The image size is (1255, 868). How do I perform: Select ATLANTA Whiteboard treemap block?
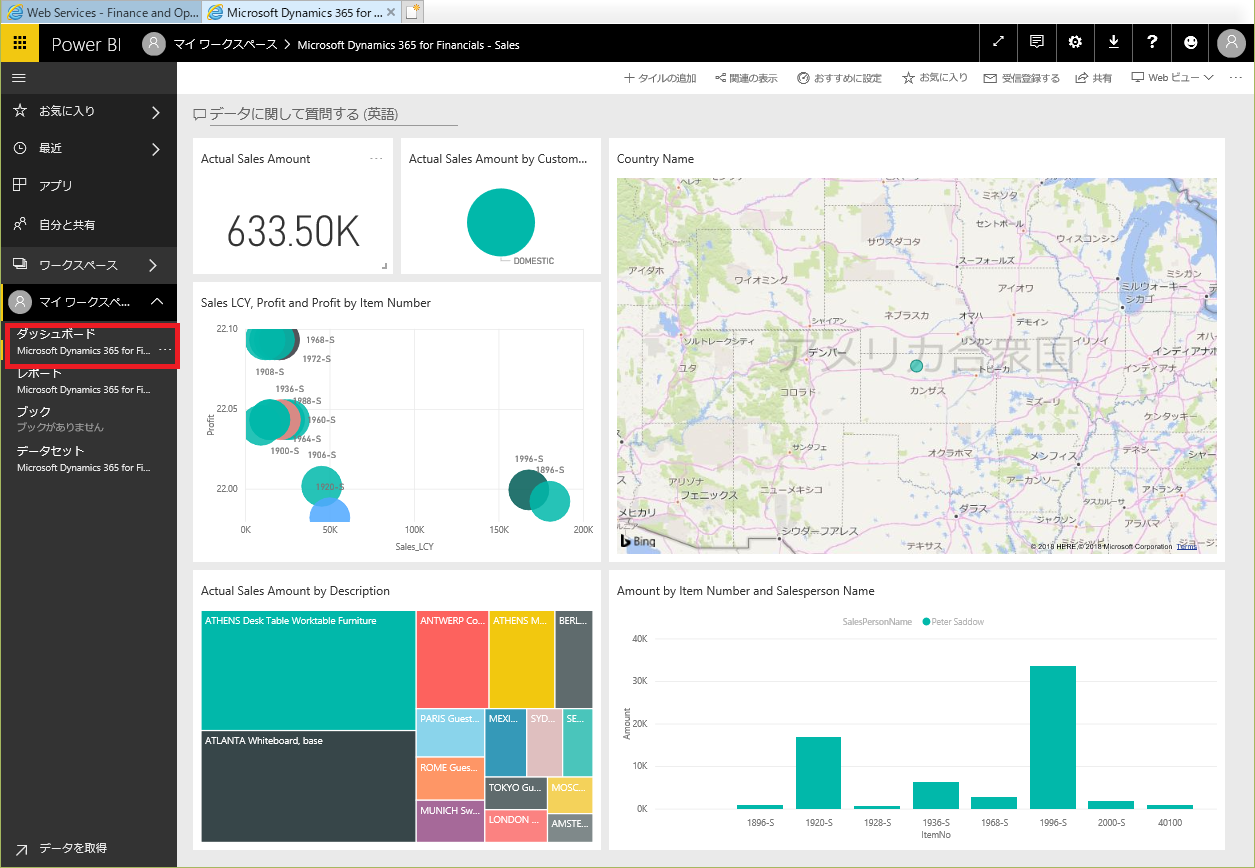(x=308, y=786)
